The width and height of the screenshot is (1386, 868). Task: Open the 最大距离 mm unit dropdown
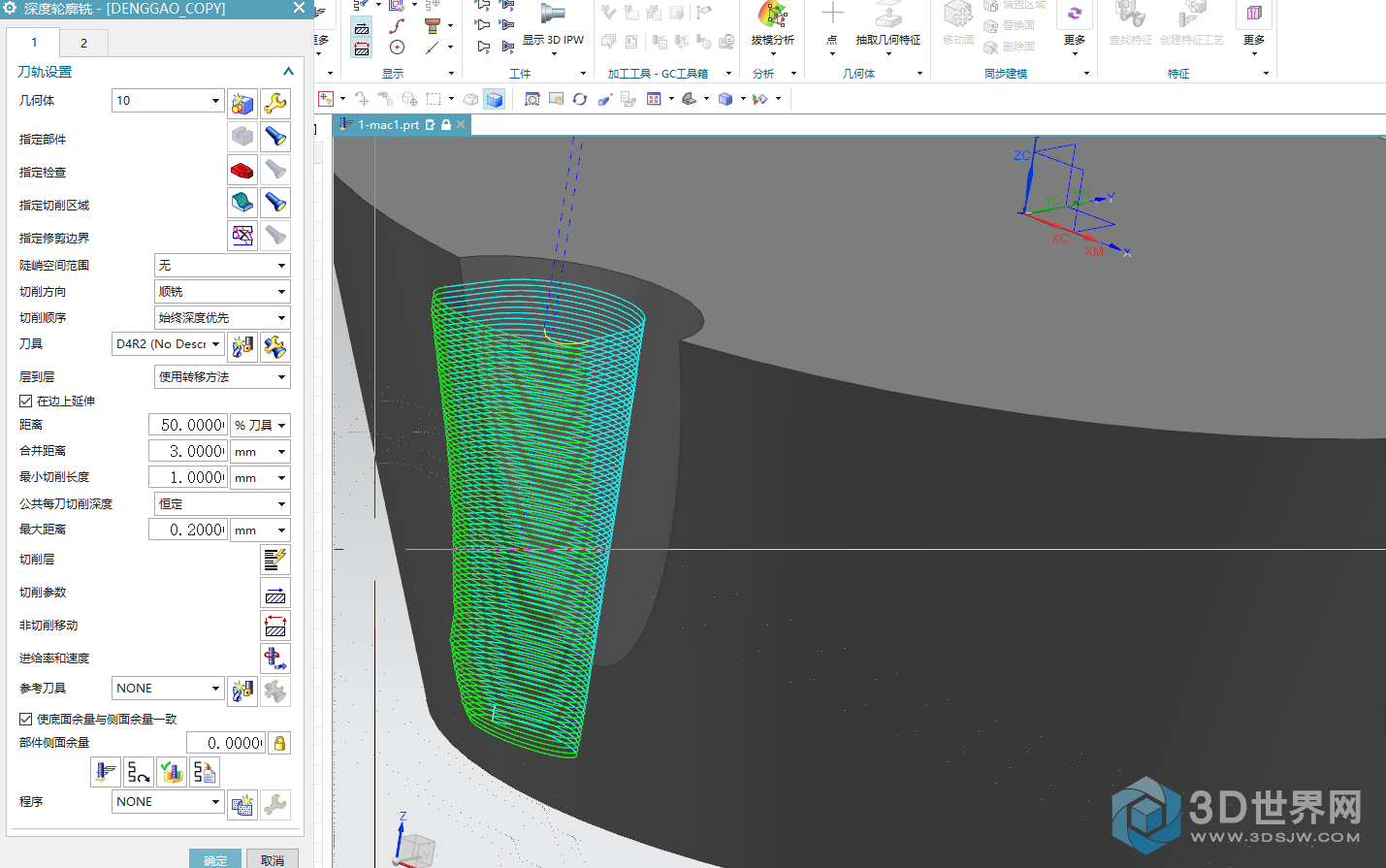[x=260, y=530]
